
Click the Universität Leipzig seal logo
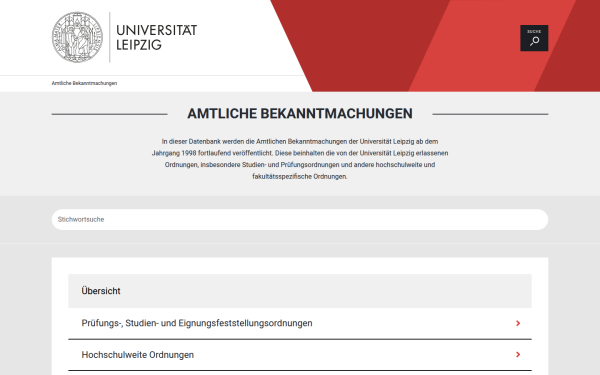(77, 37)
